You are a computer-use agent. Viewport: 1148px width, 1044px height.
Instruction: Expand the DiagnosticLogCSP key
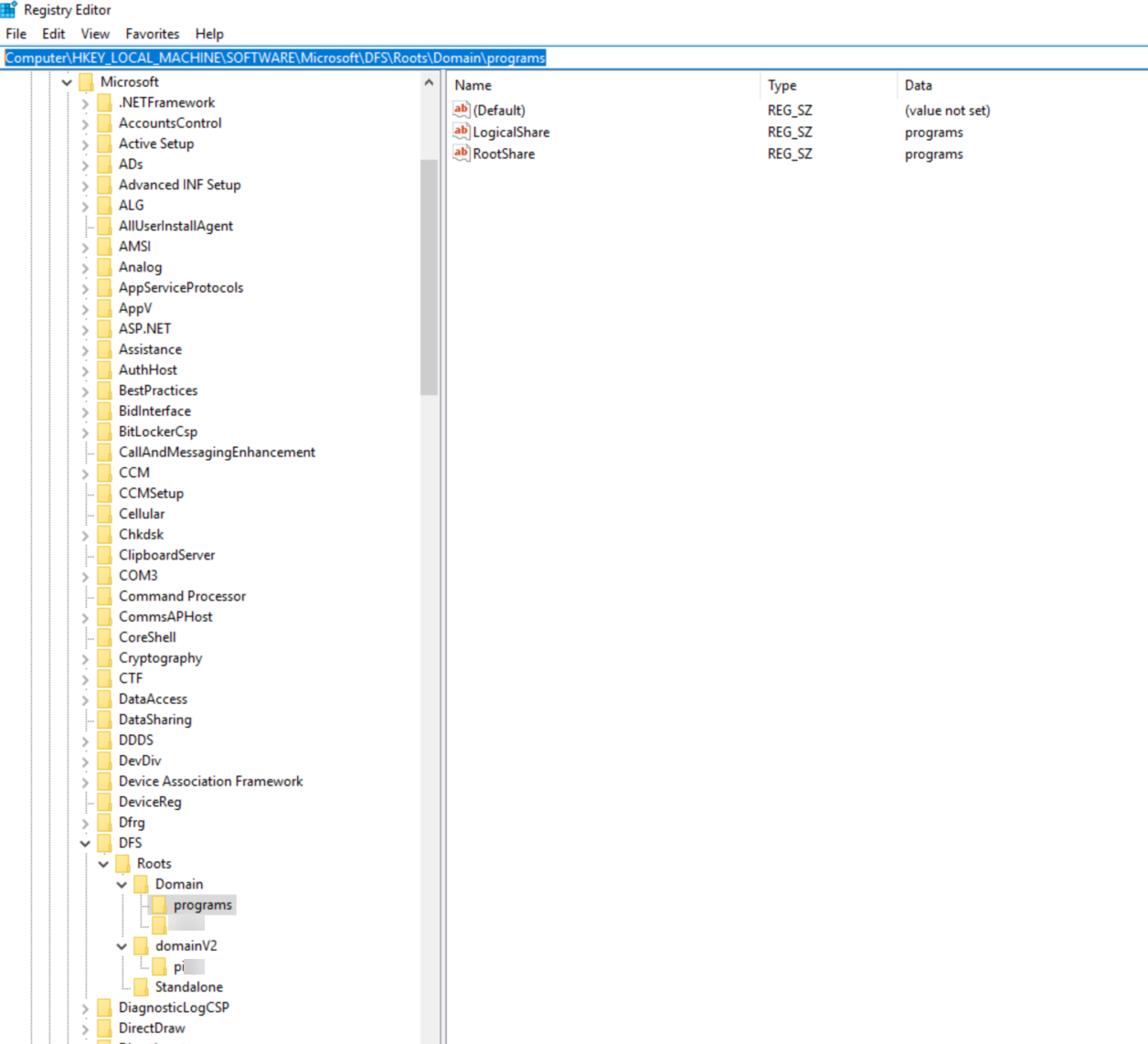tap(85, 1008)
